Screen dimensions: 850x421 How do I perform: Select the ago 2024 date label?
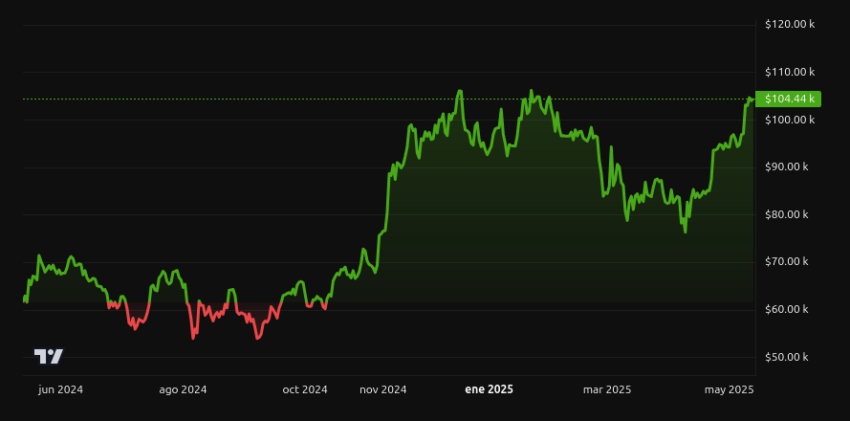click(x=183, y=390)
